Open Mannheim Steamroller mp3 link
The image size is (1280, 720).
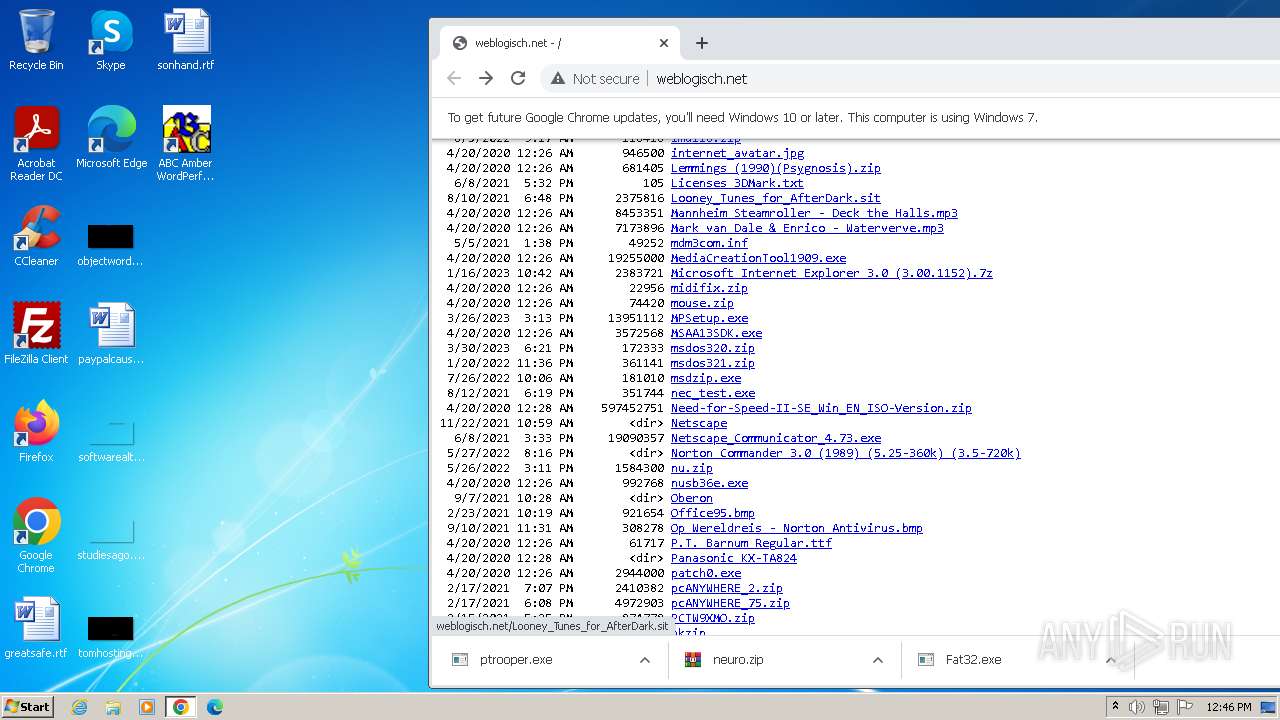[814, 213]
